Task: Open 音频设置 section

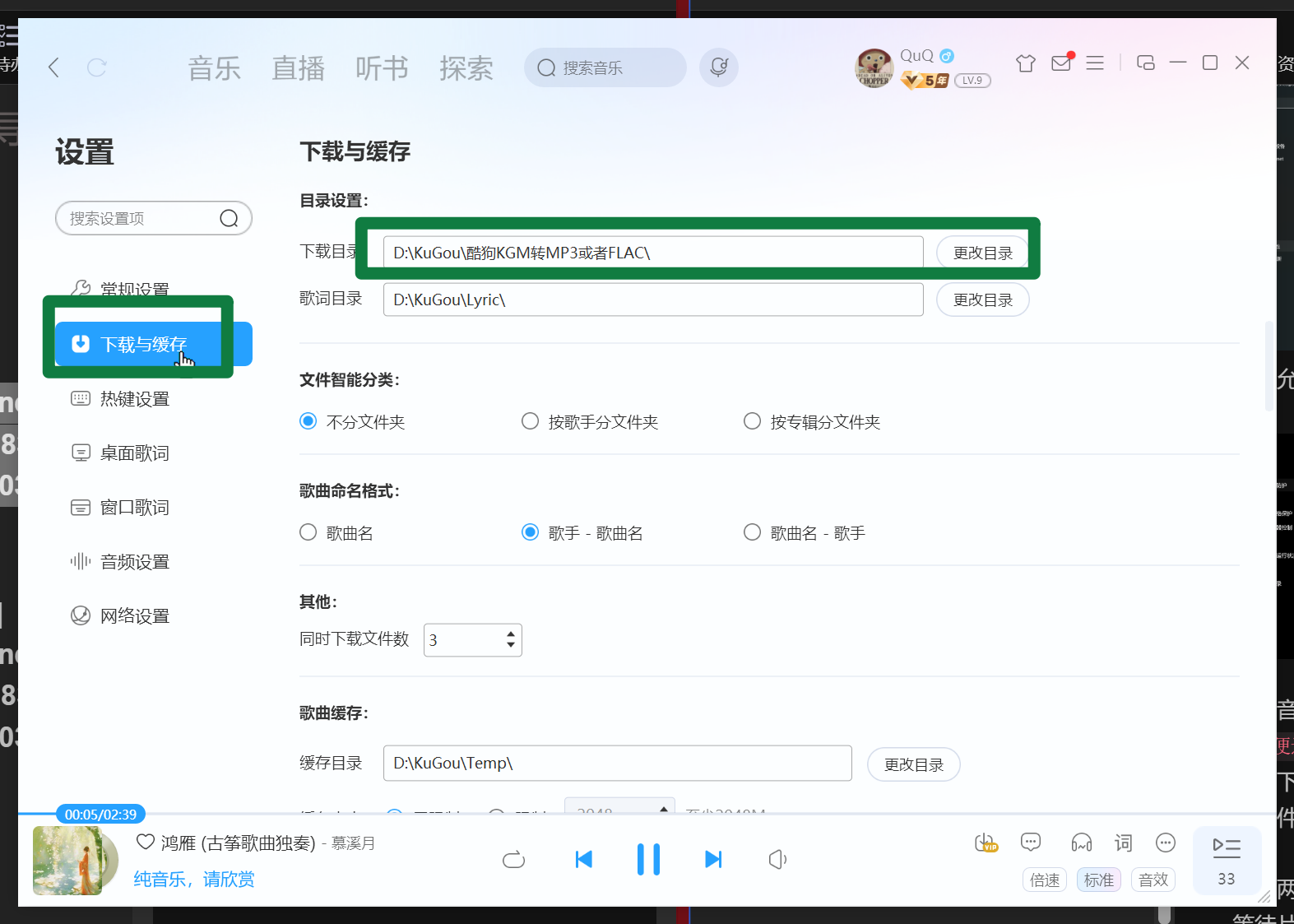Action: (135, 562)
